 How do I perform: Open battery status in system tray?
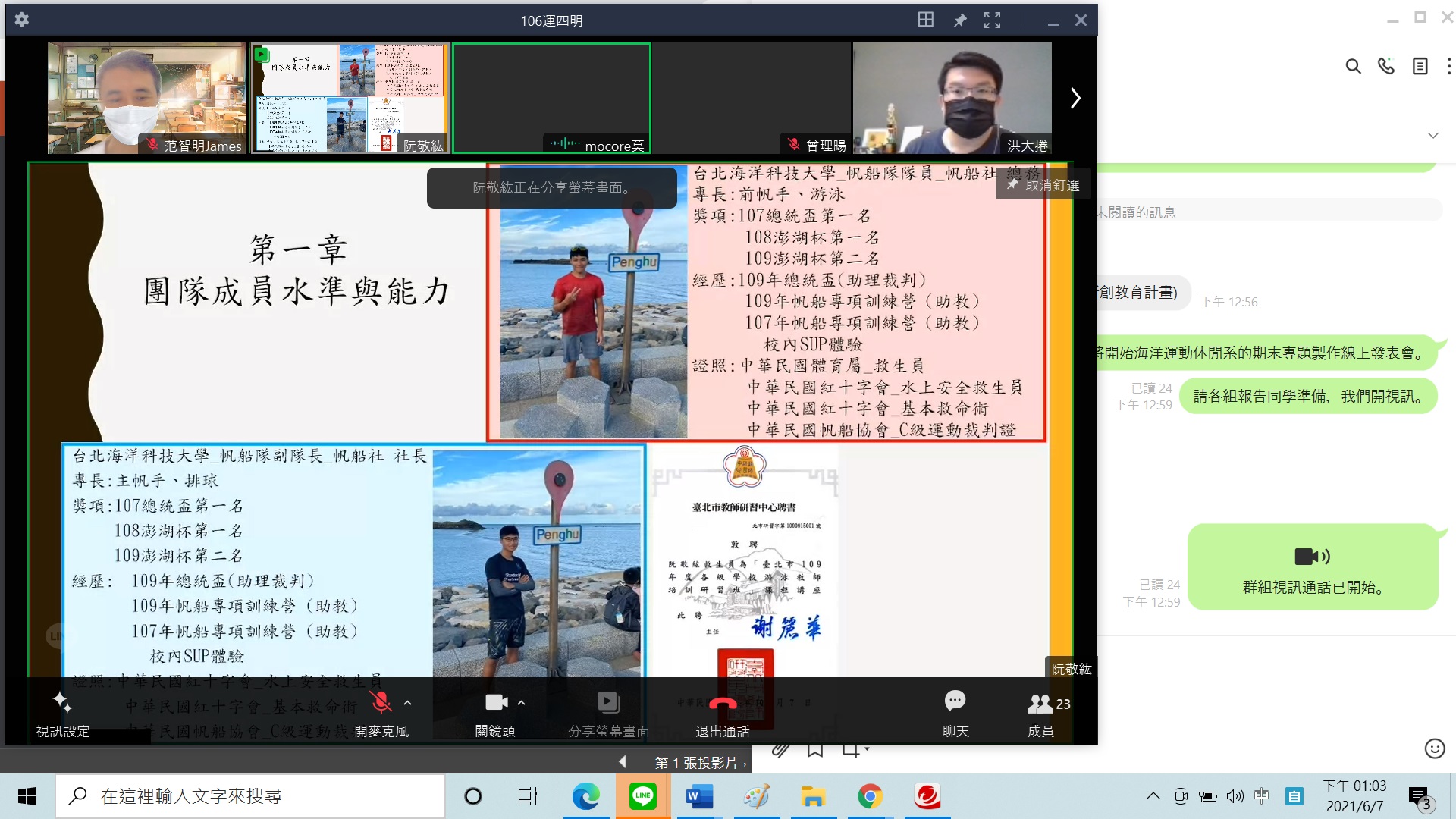1207,795
